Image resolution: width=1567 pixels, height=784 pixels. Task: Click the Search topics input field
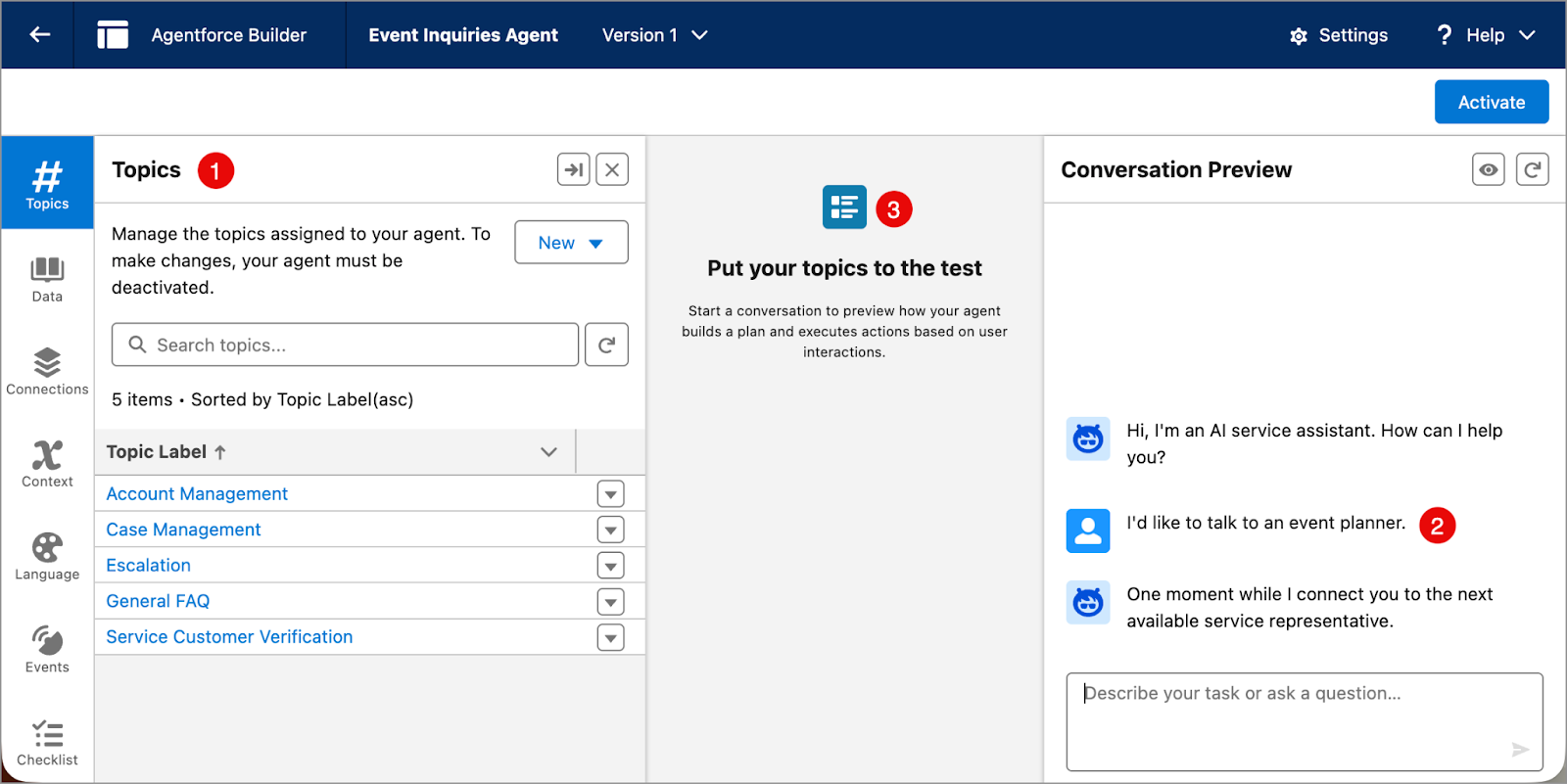pos(345,345)
